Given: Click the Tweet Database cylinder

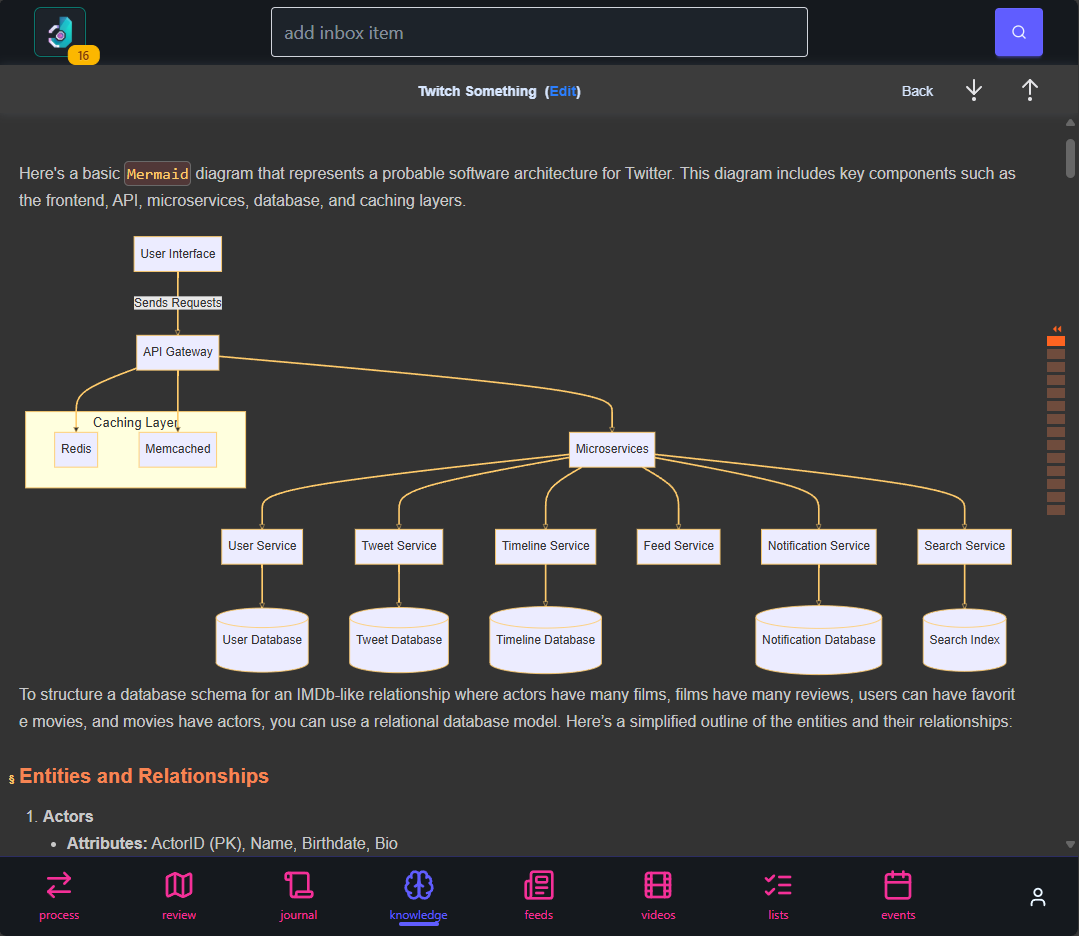Looking at the screenshot, I should click(399, 639).
